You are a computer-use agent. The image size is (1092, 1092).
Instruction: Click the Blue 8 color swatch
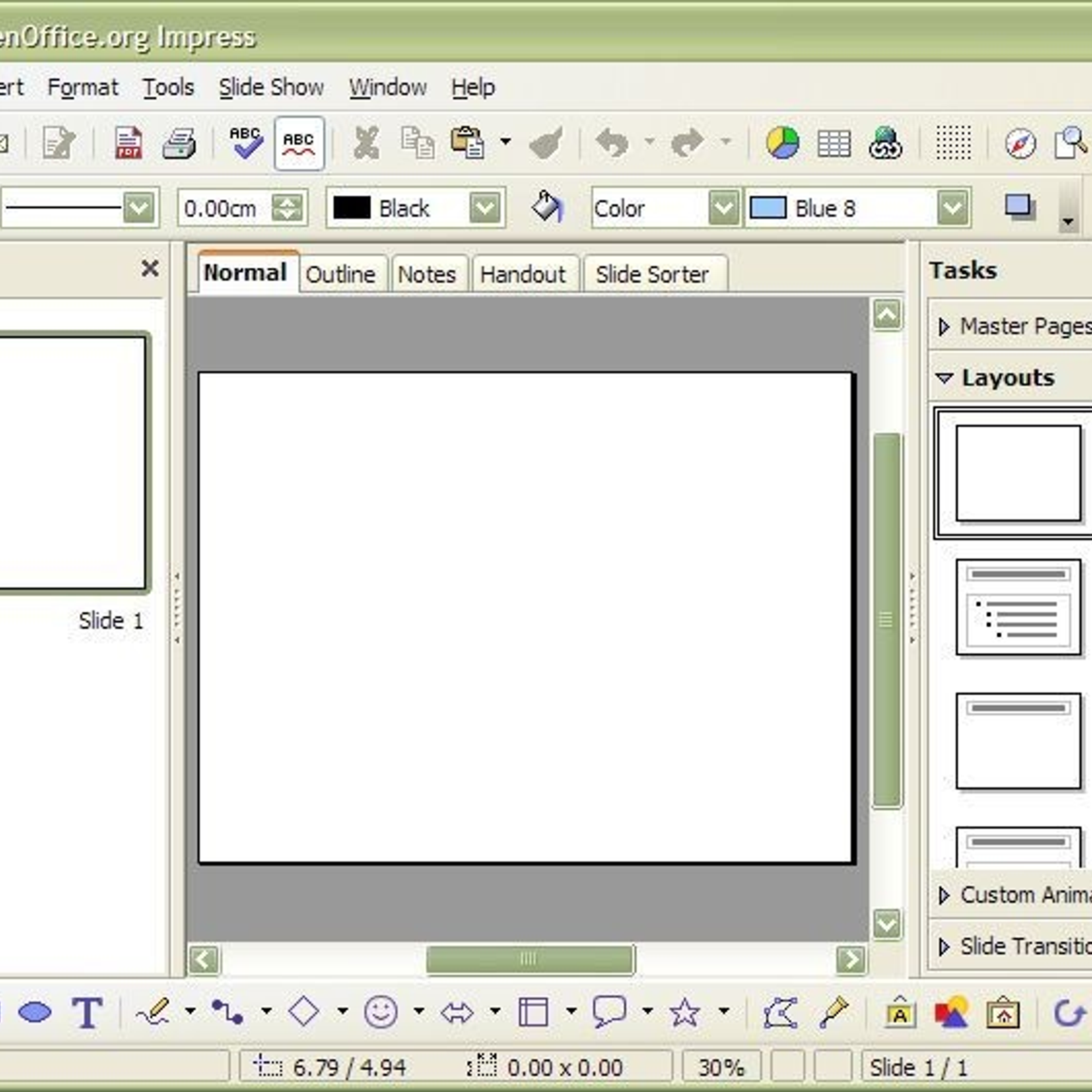(768, 207)
